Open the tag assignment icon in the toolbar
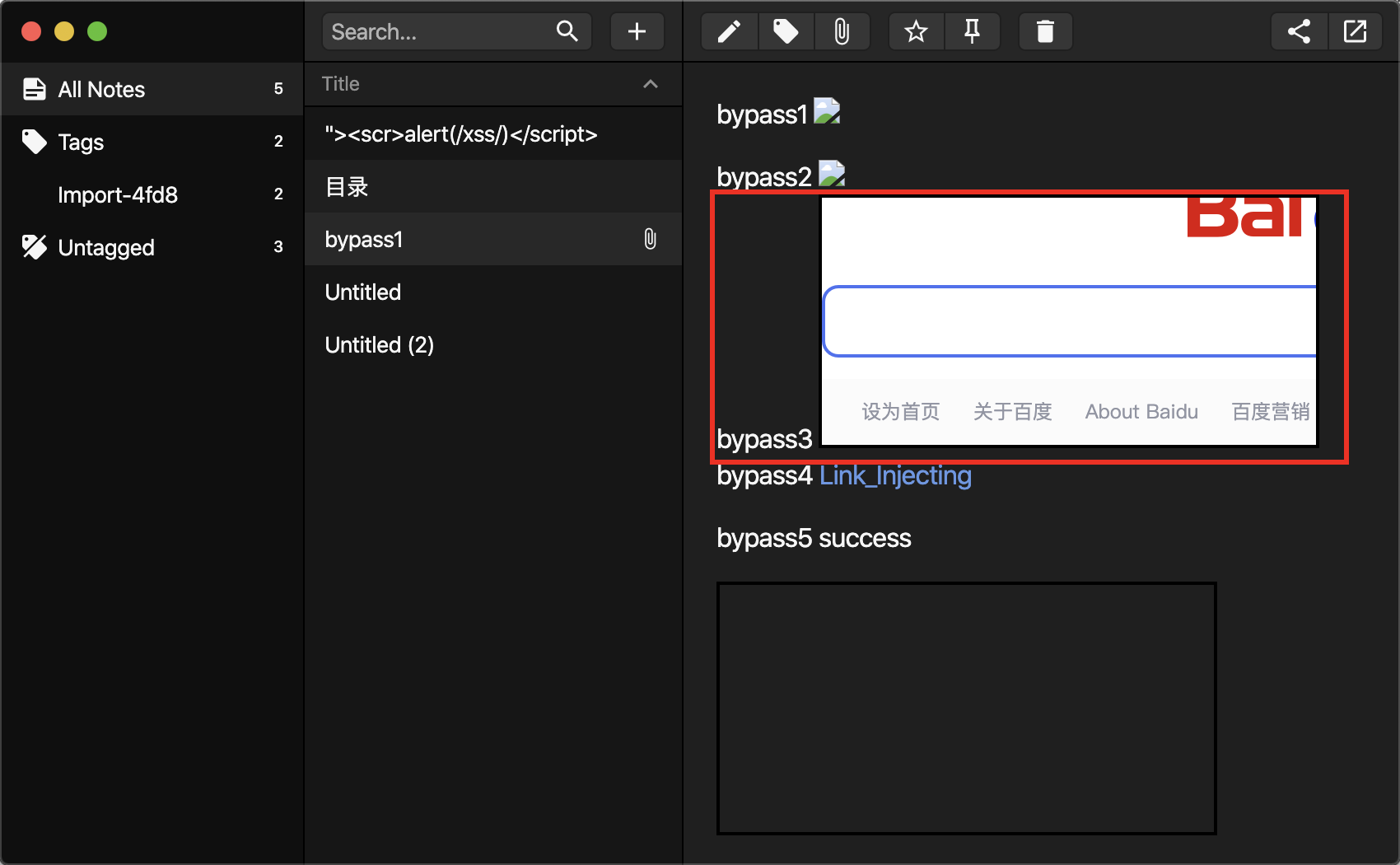This screenshot has height=865, width=1400. tap(786, 31)
